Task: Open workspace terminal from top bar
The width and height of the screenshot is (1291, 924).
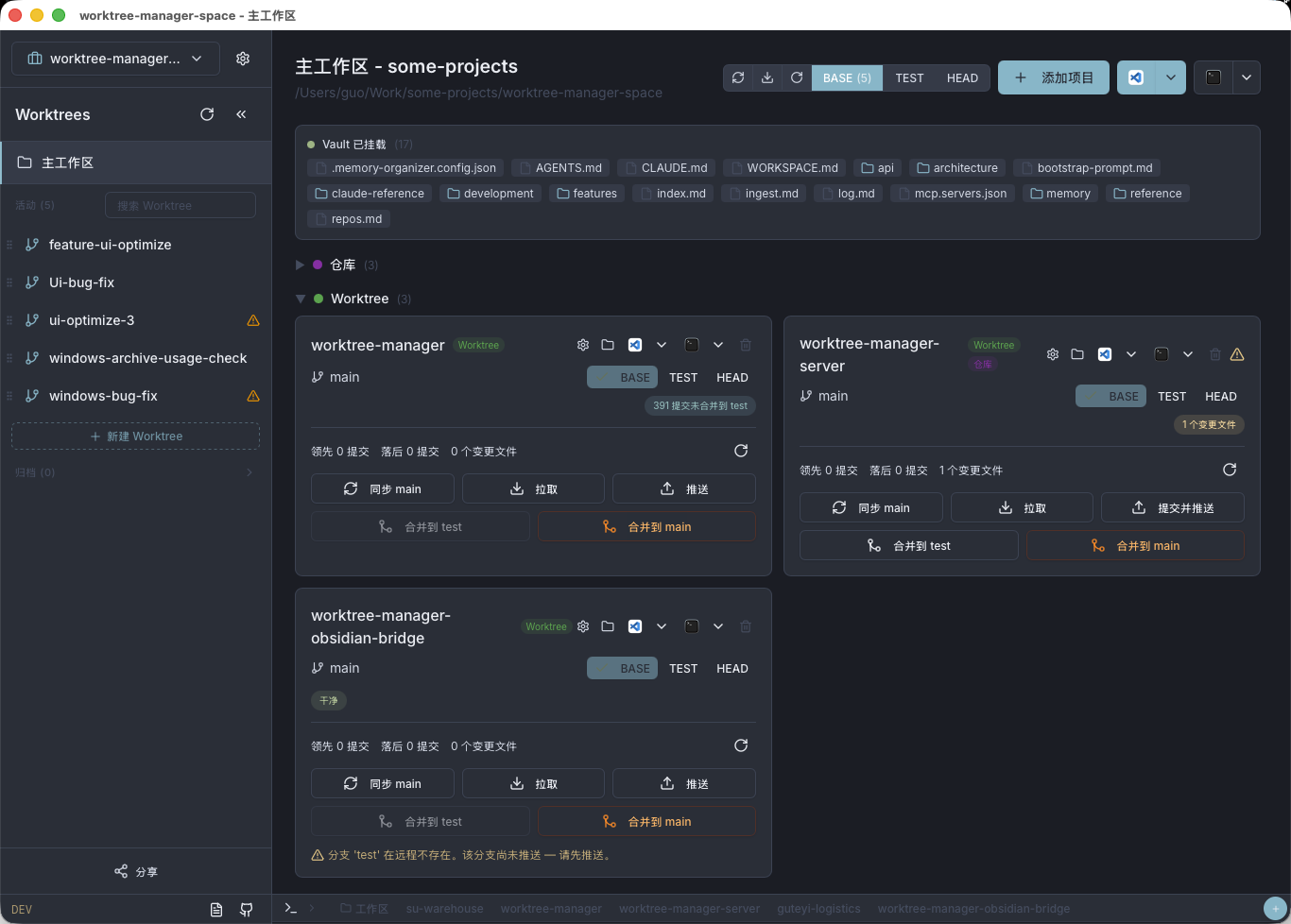Action: pyautogui.click(x=1214, y=77)
